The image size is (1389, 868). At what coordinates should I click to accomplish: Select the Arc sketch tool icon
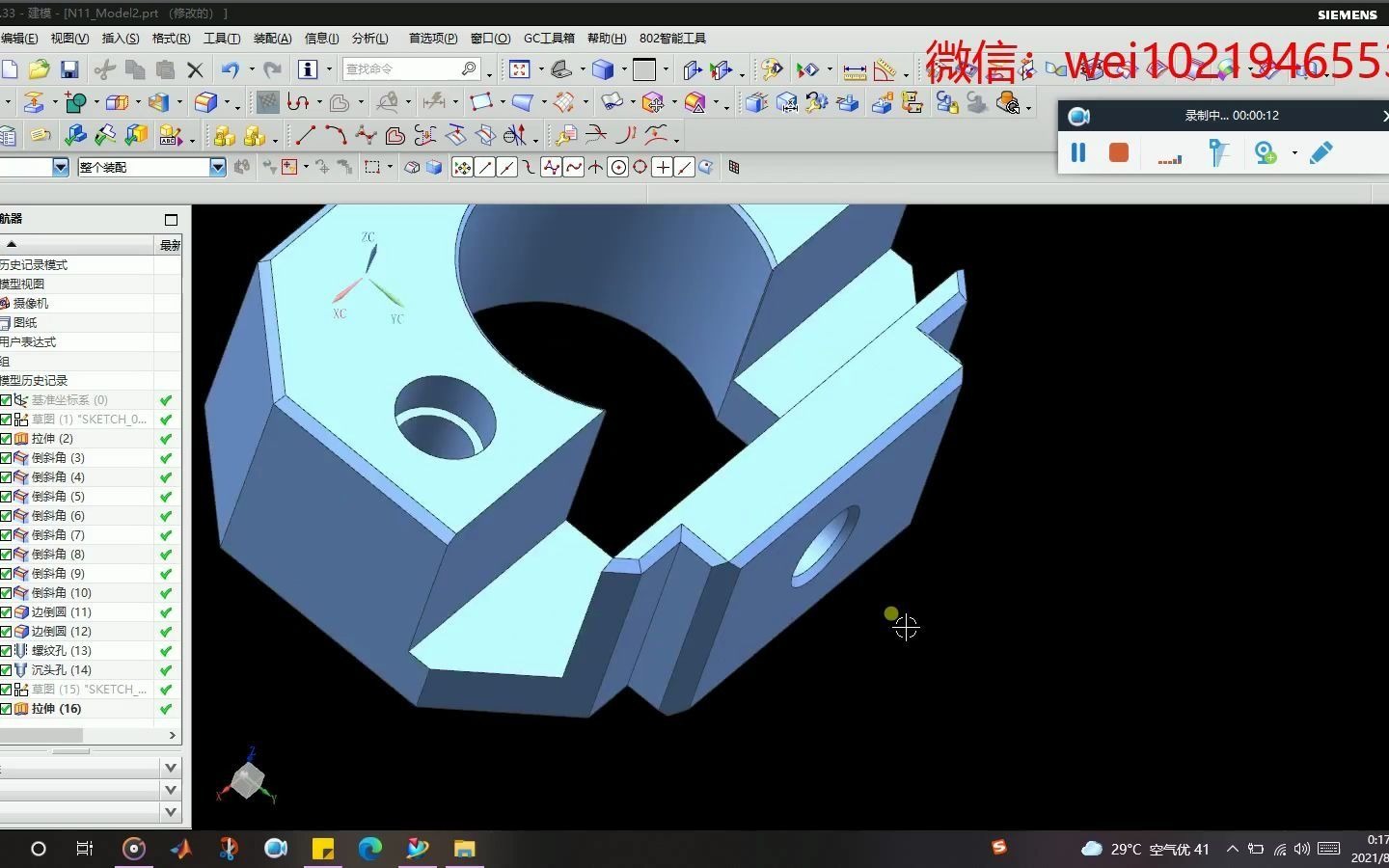pos(335,136)
